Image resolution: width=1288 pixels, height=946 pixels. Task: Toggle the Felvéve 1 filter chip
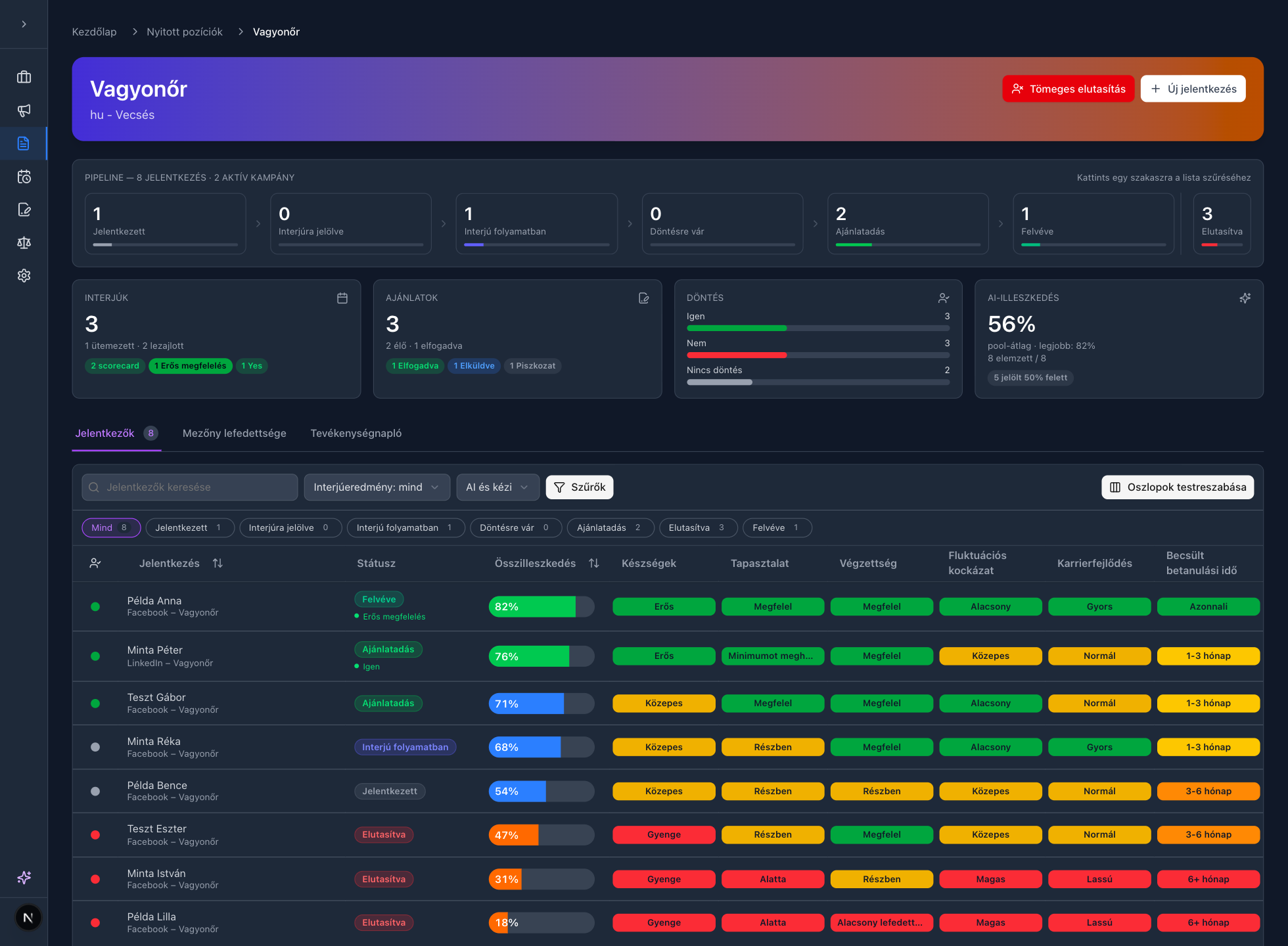tap(777, 528)
